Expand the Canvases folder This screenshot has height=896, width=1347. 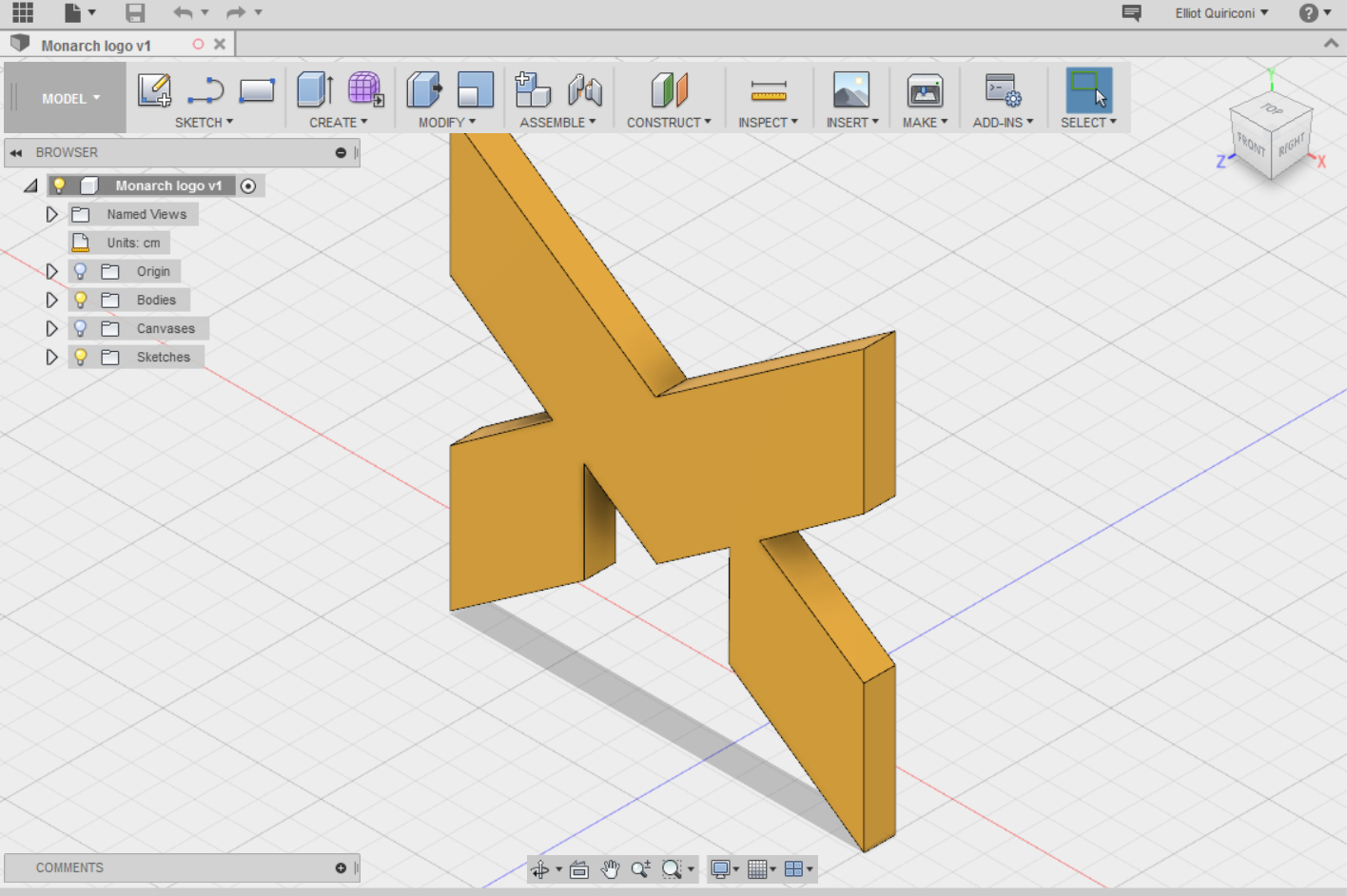[x=51, y=328]
